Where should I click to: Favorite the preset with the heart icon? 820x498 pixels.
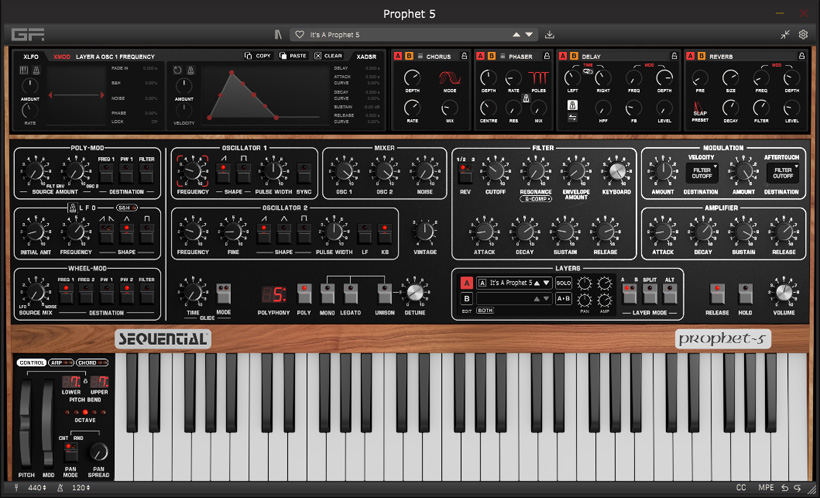point(299,35)
